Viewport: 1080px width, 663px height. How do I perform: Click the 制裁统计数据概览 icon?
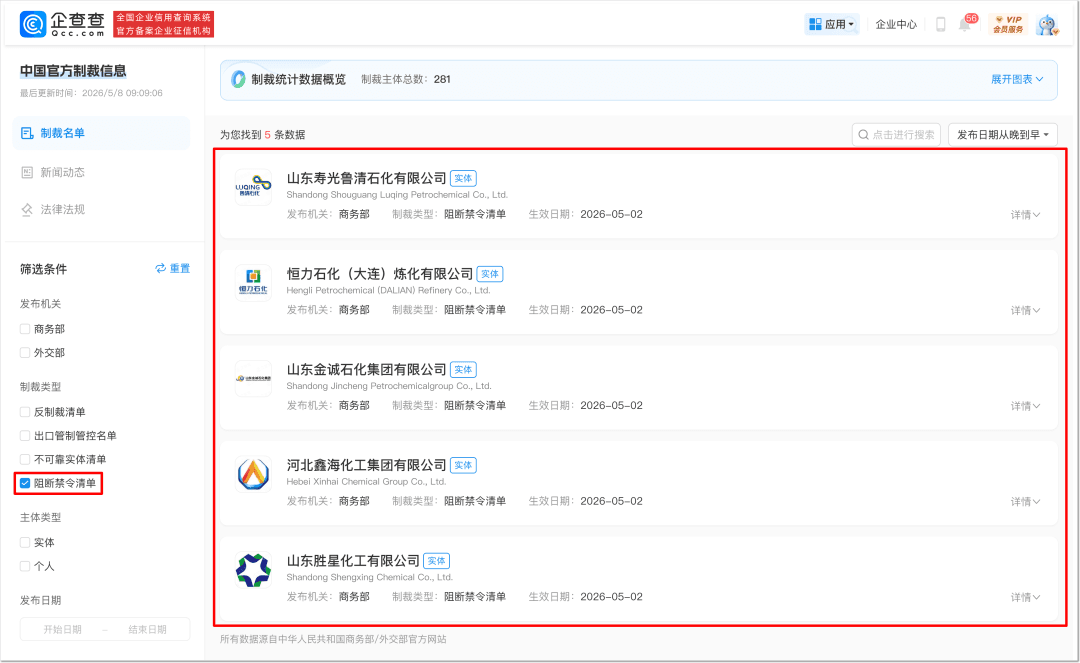coord(238,79)
